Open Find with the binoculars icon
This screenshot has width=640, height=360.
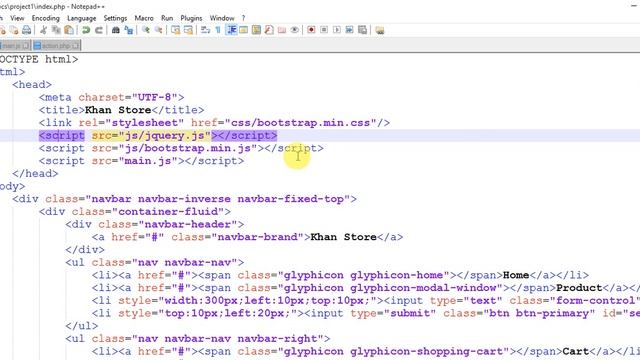(116, 30)
